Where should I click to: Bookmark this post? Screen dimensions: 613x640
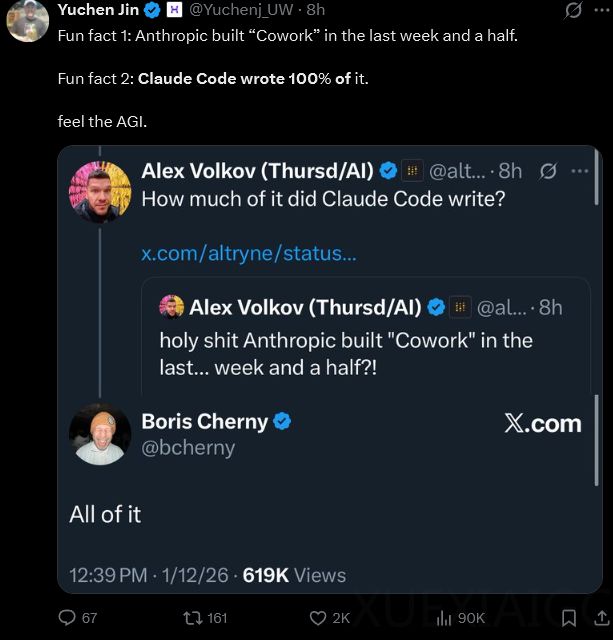568,617
